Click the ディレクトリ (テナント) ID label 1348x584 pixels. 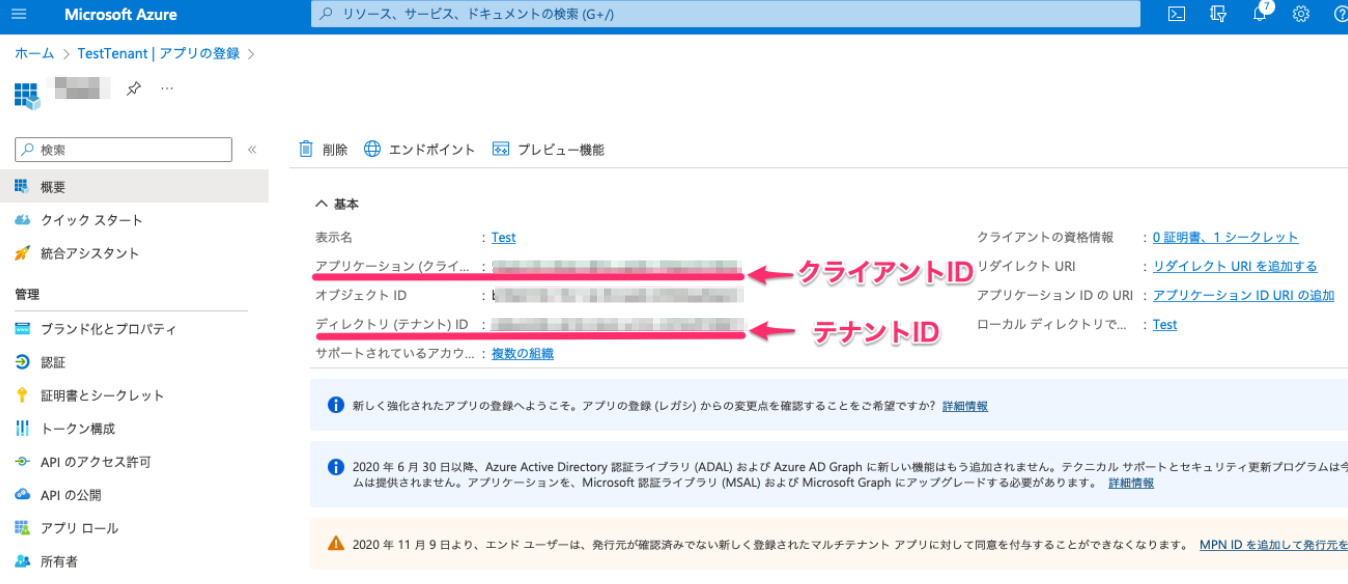click(392, 325)
